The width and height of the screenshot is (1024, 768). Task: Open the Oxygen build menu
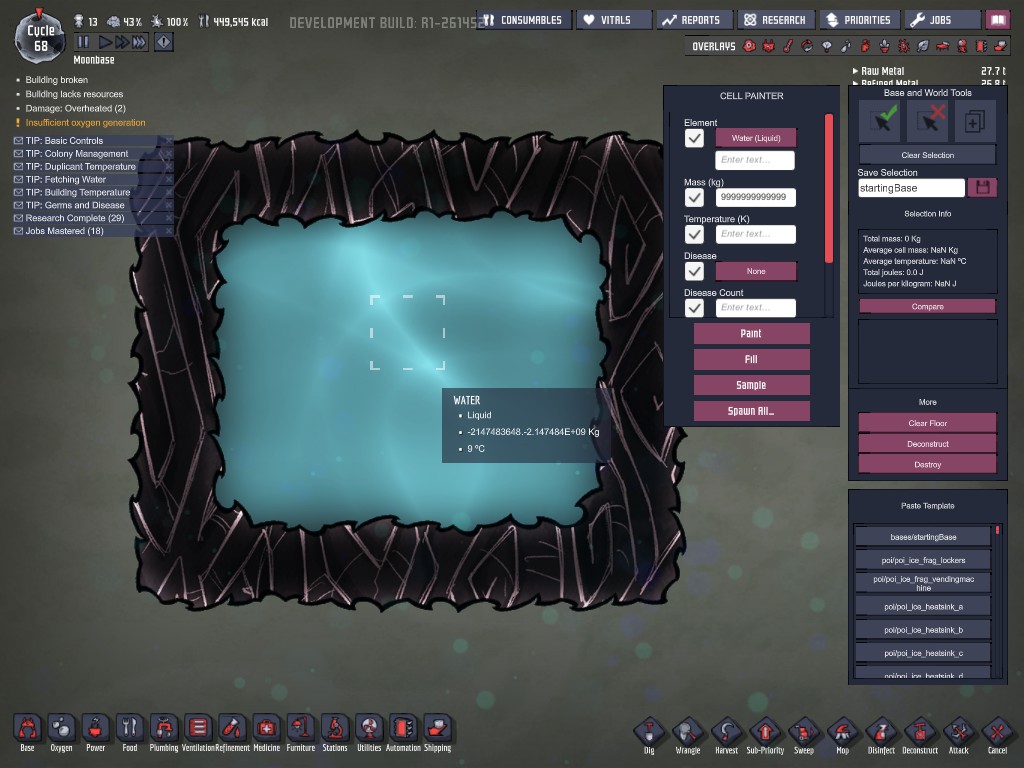tap(61, 729)
